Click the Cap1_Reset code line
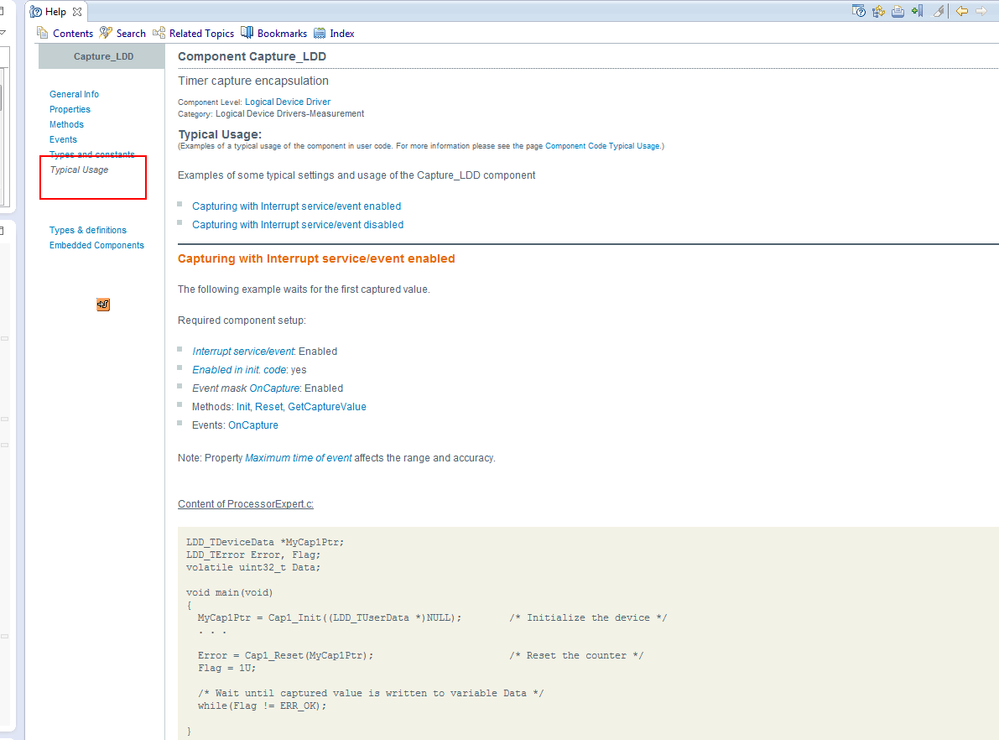 coord(285,656)
